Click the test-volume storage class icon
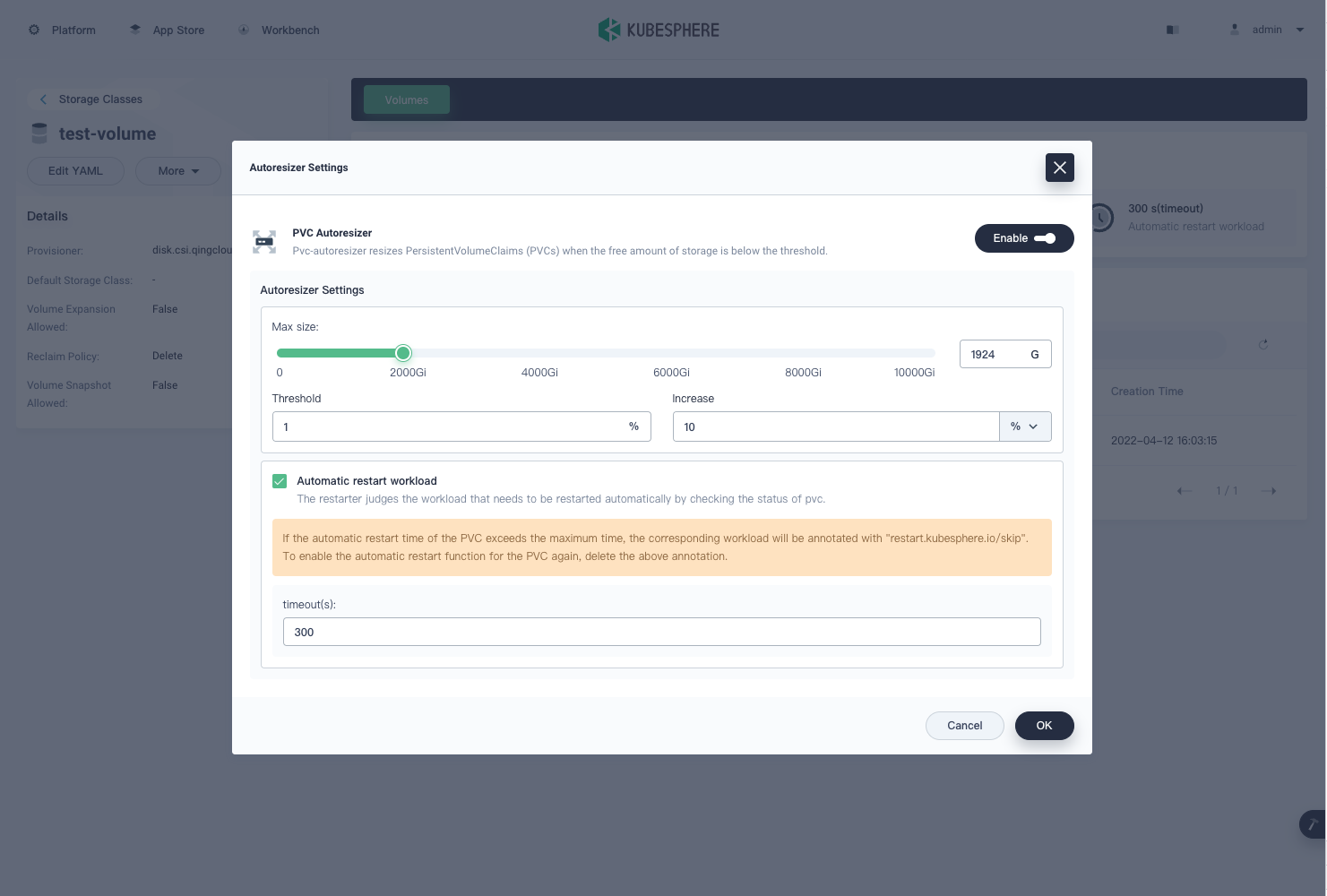The image size is (1327, 896). [x=39, y=133]
